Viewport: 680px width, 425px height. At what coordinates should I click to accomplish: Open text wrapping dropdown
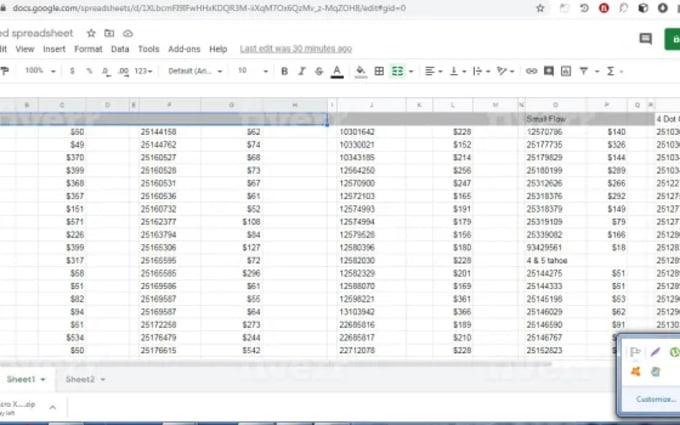pyautogui.click(x=481, y=71)
